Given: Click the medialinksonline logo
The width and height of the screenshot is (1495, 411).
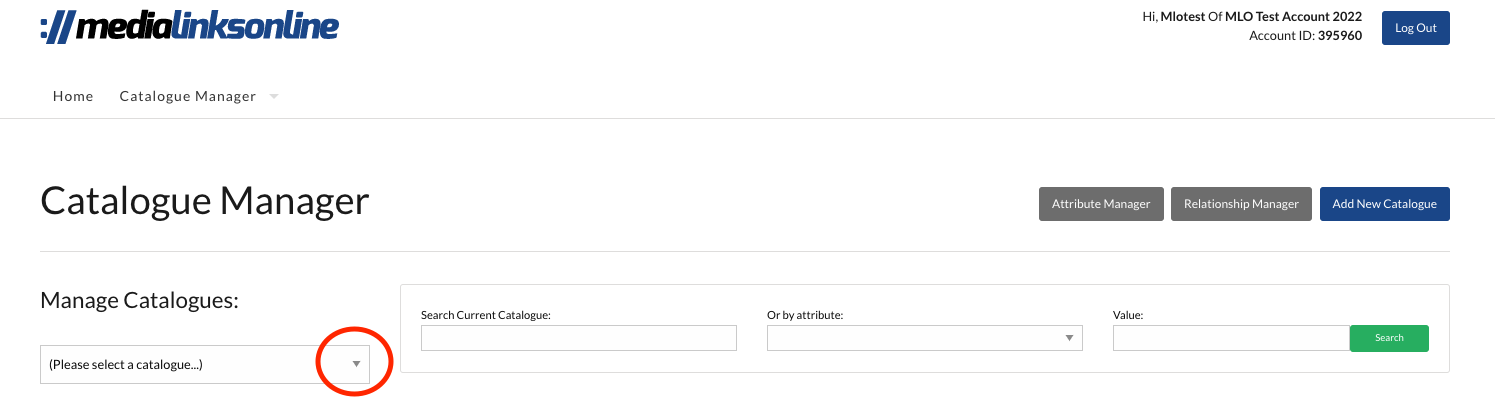Looking at the screenshot, I should point(189,27).
